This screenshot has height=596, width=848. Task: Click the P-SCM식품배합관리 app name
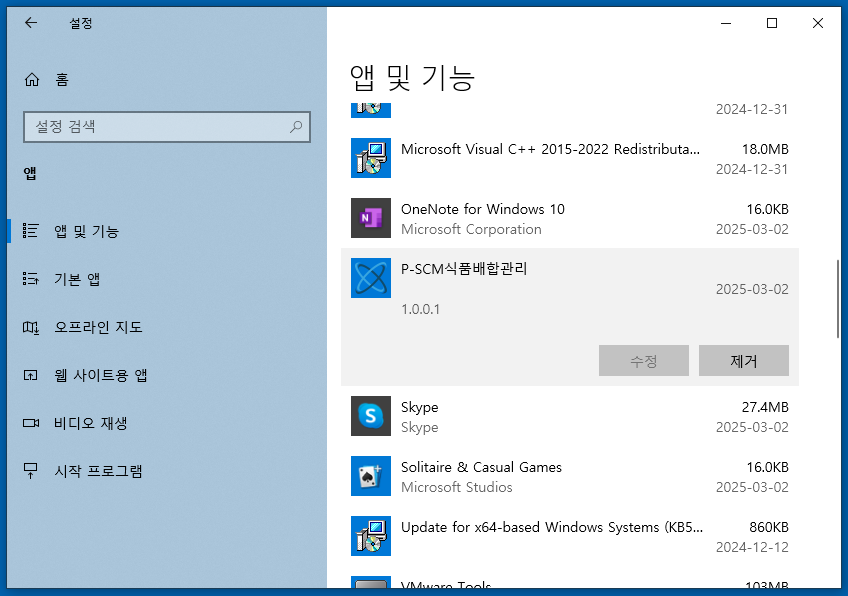(464, 268)
